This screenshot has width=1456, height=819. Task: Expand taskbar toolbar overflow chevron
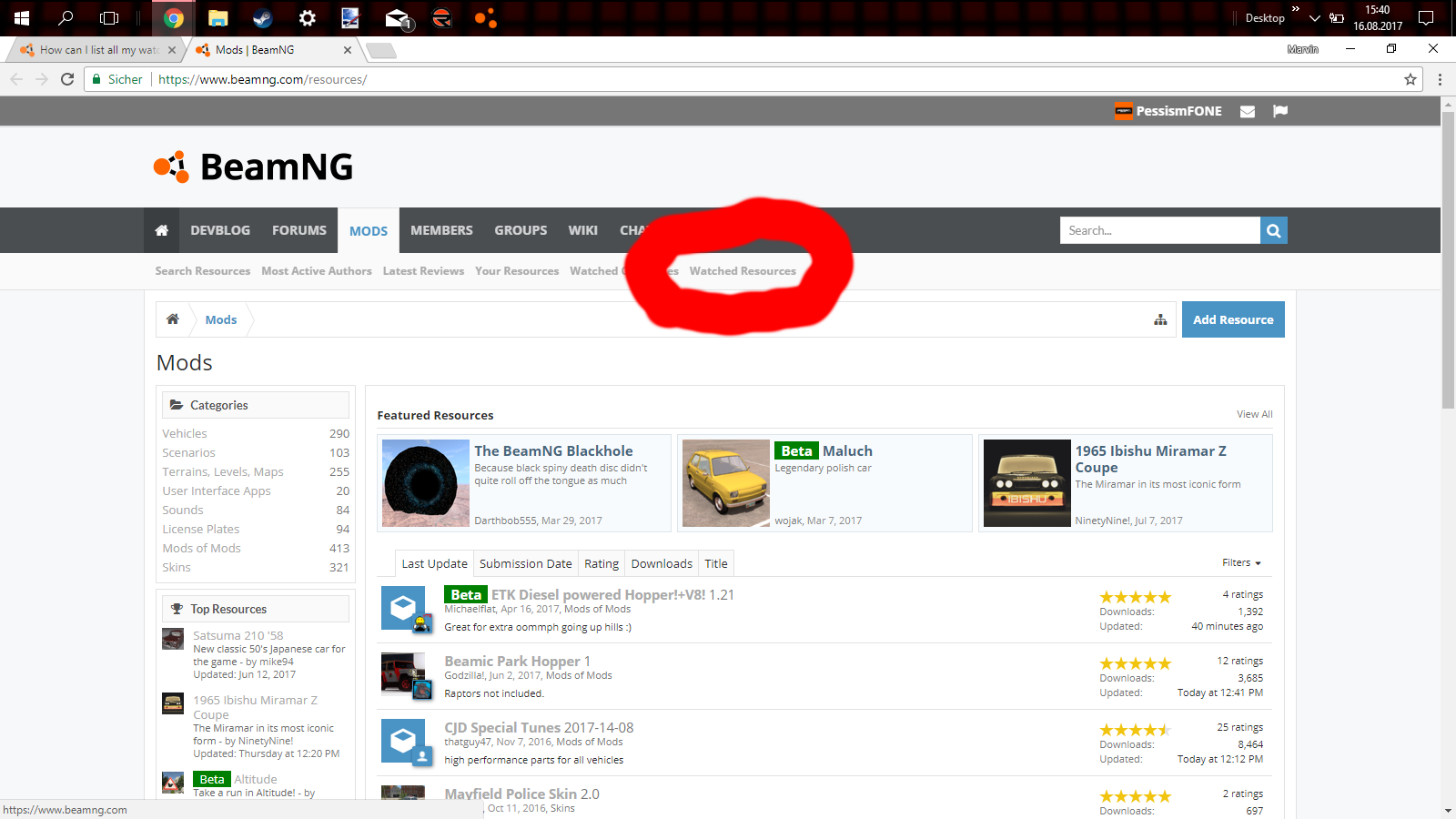1296,9
